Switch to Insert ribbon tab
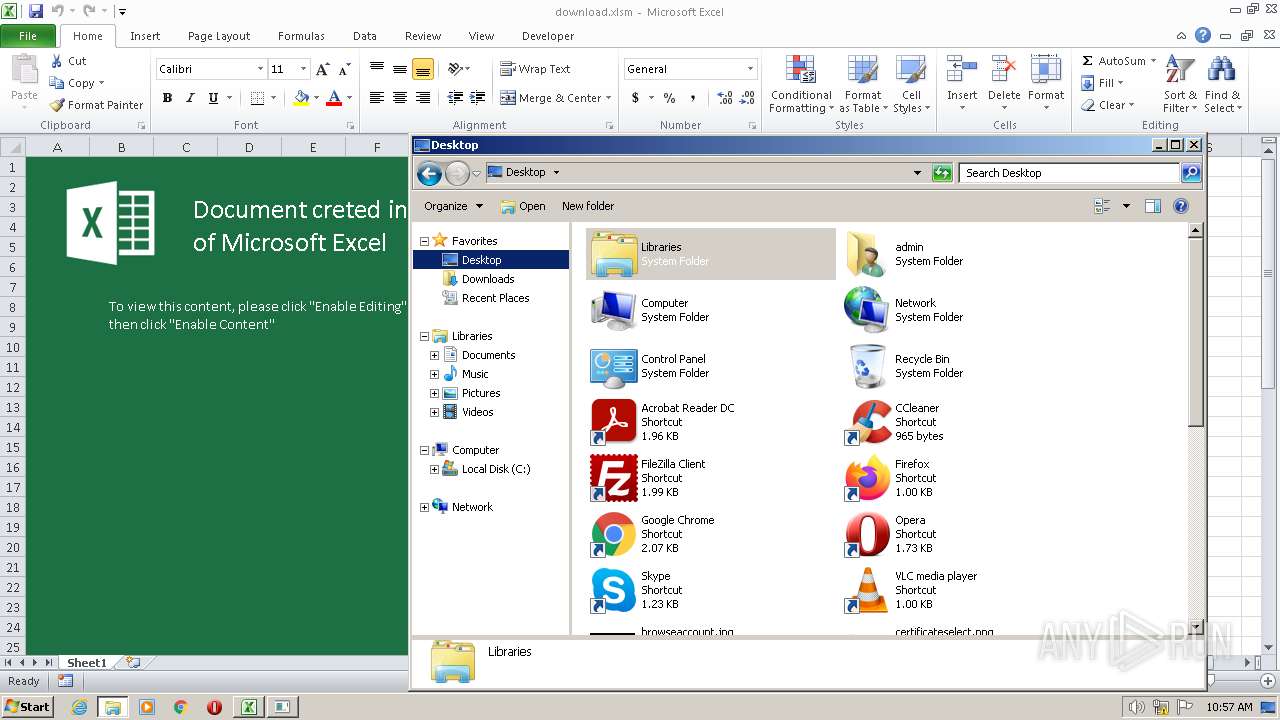This screenshot has height=720, width=1280. click(145, 36)
